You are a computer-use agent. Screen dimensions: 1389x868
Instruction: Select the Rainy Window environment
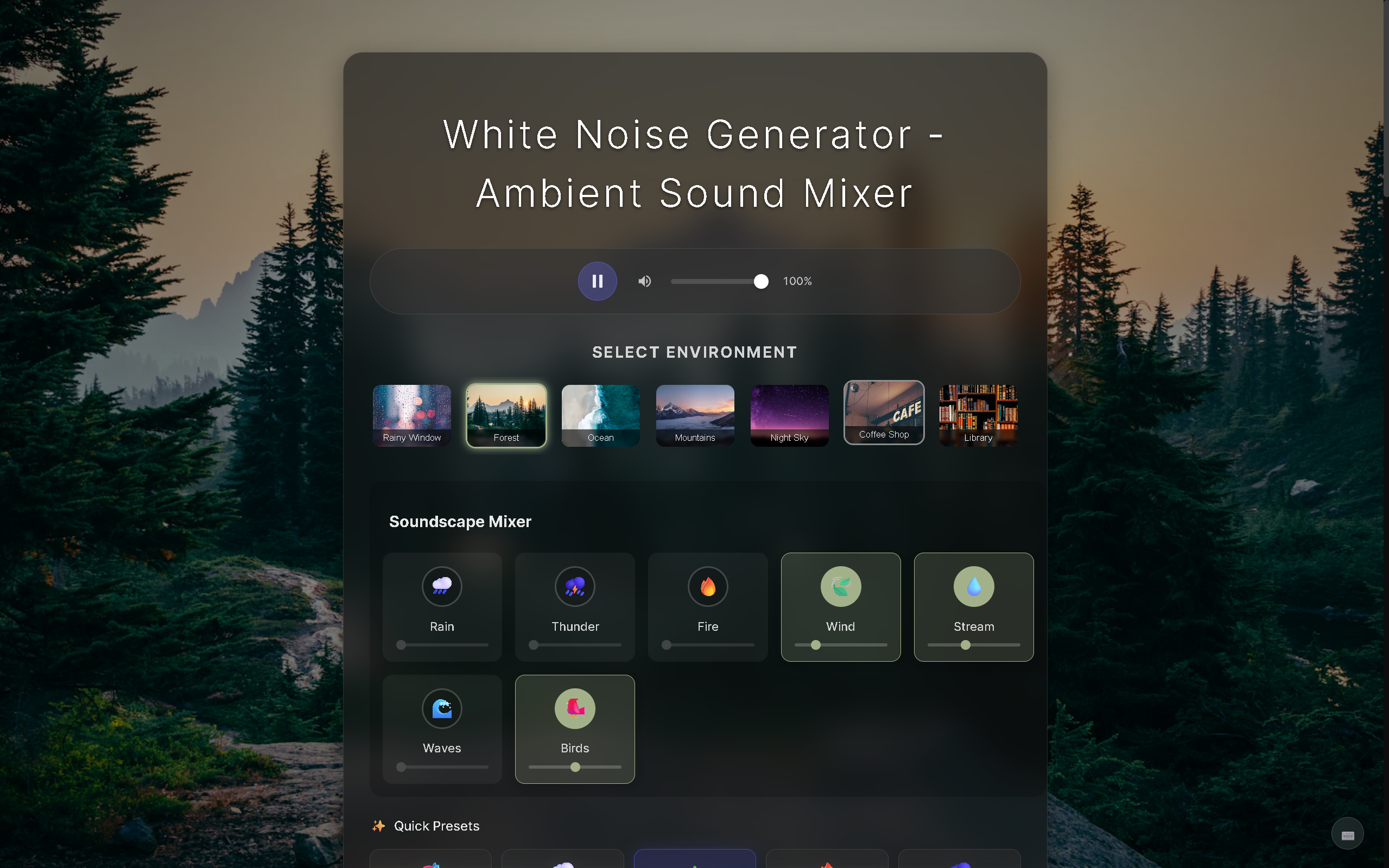(x=411, y=415)
